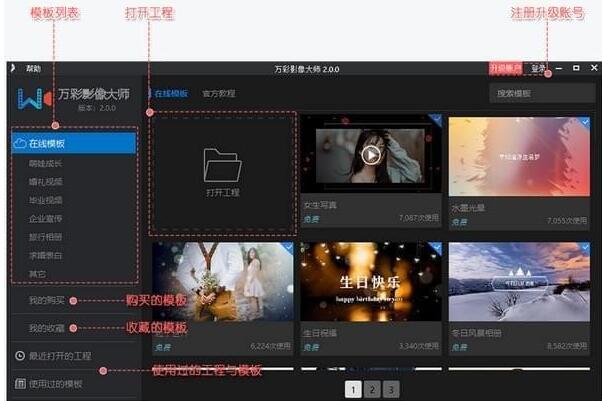Open 使用过的模板 used templates list

pyautogui.click(x=56, y=384)
